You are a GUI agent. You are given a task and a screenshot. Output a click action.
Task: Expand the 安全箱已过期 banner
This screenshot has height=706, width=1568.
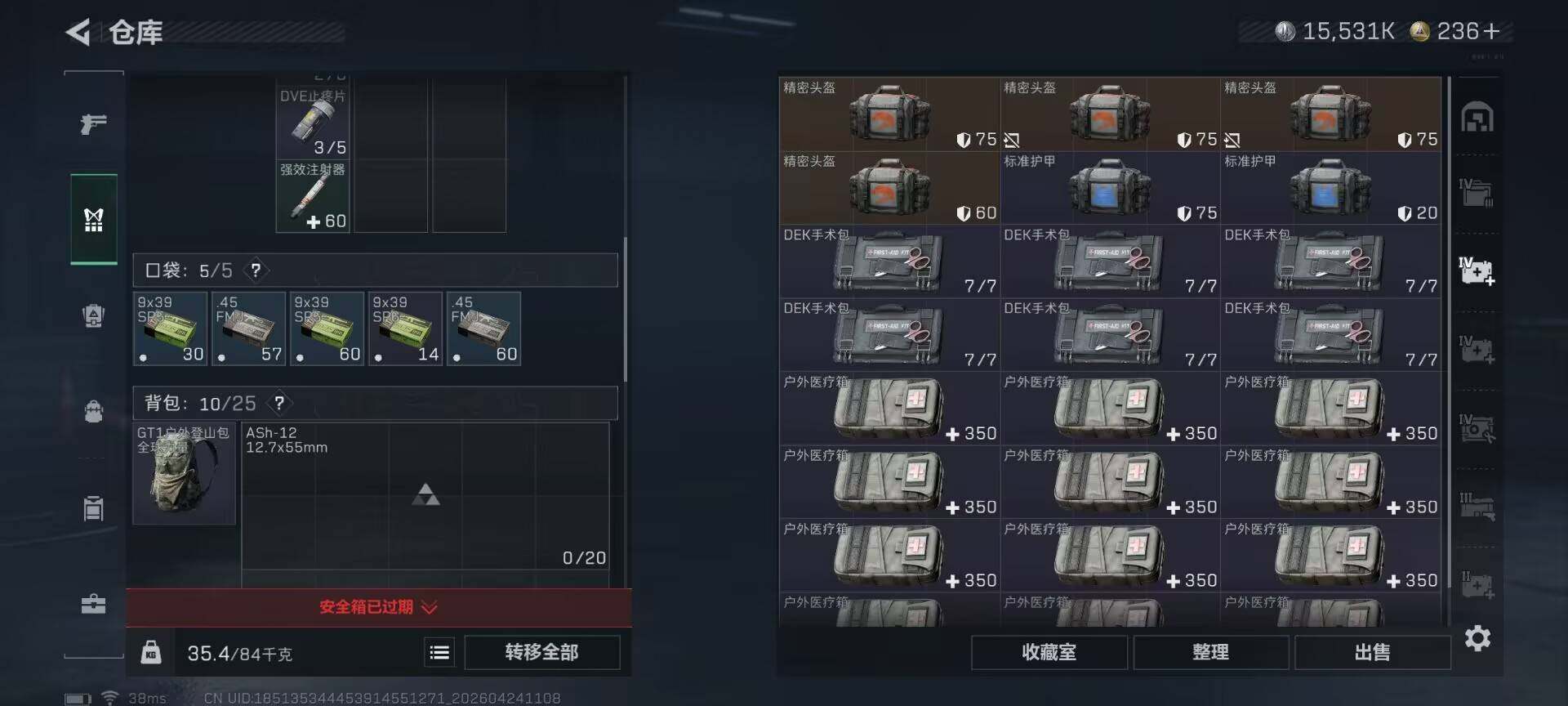pos(379,607)
